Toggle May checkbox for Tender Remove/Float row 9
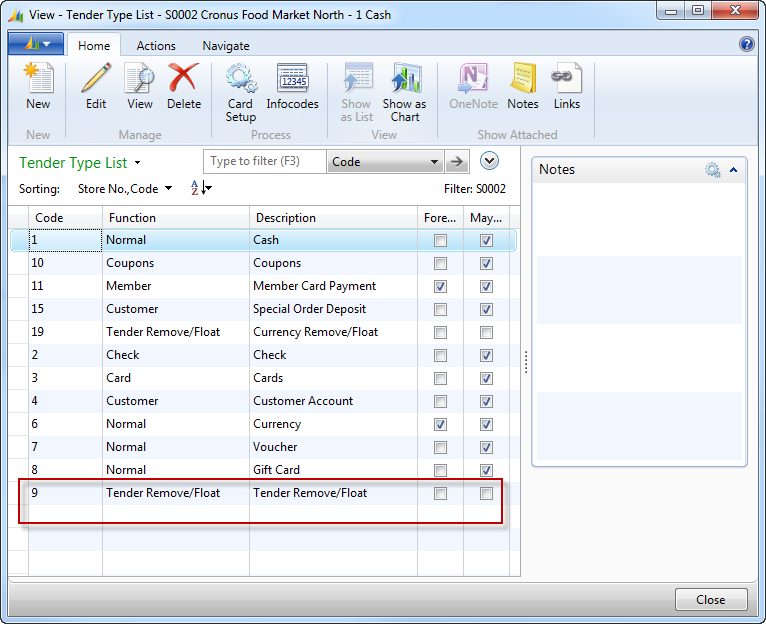The width and height of the screenshot is (766, 624). (486, 494)
